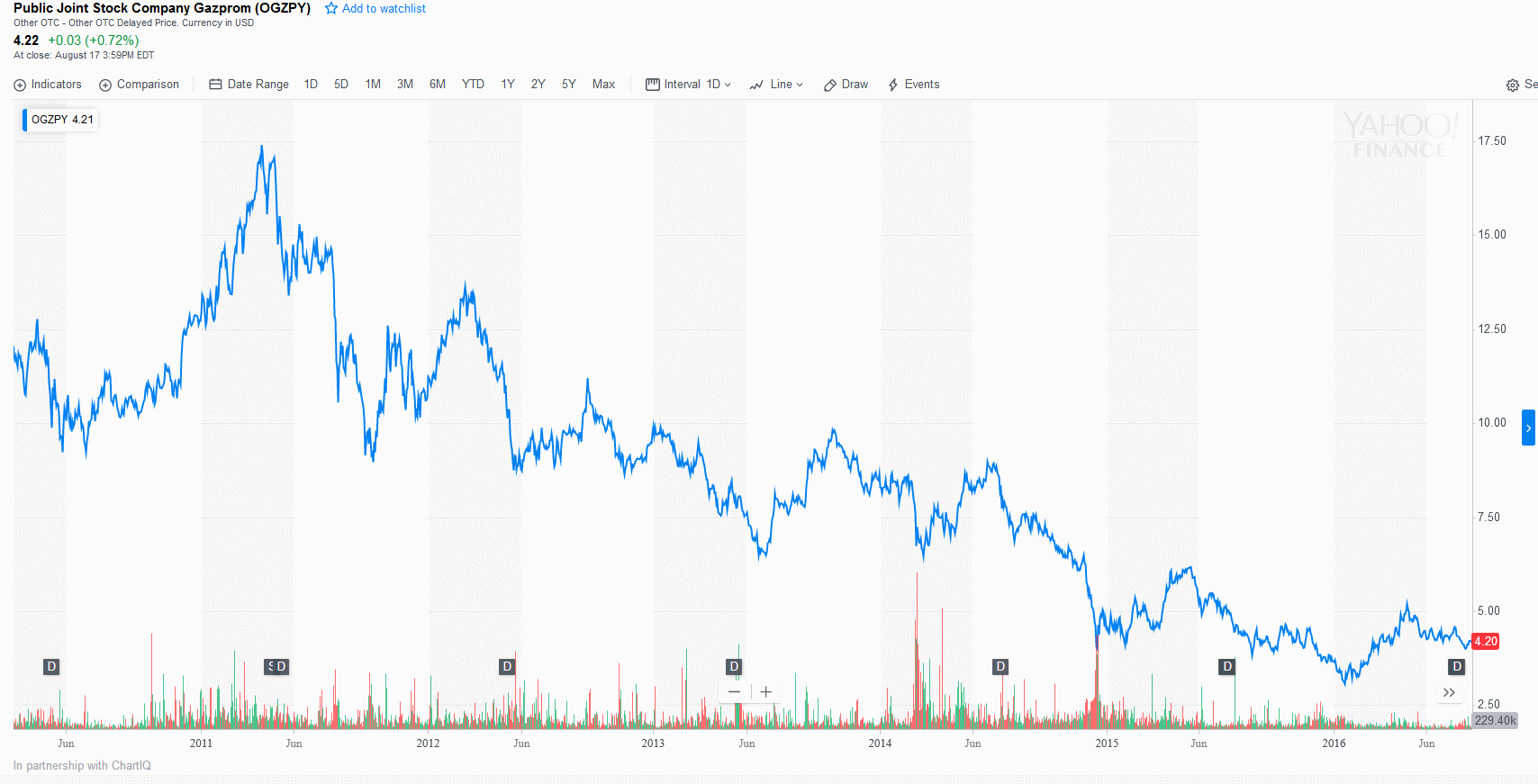The image size is (1538, 784).
Task: Click the Draw pencil icon
Action: tap(830, 85)
